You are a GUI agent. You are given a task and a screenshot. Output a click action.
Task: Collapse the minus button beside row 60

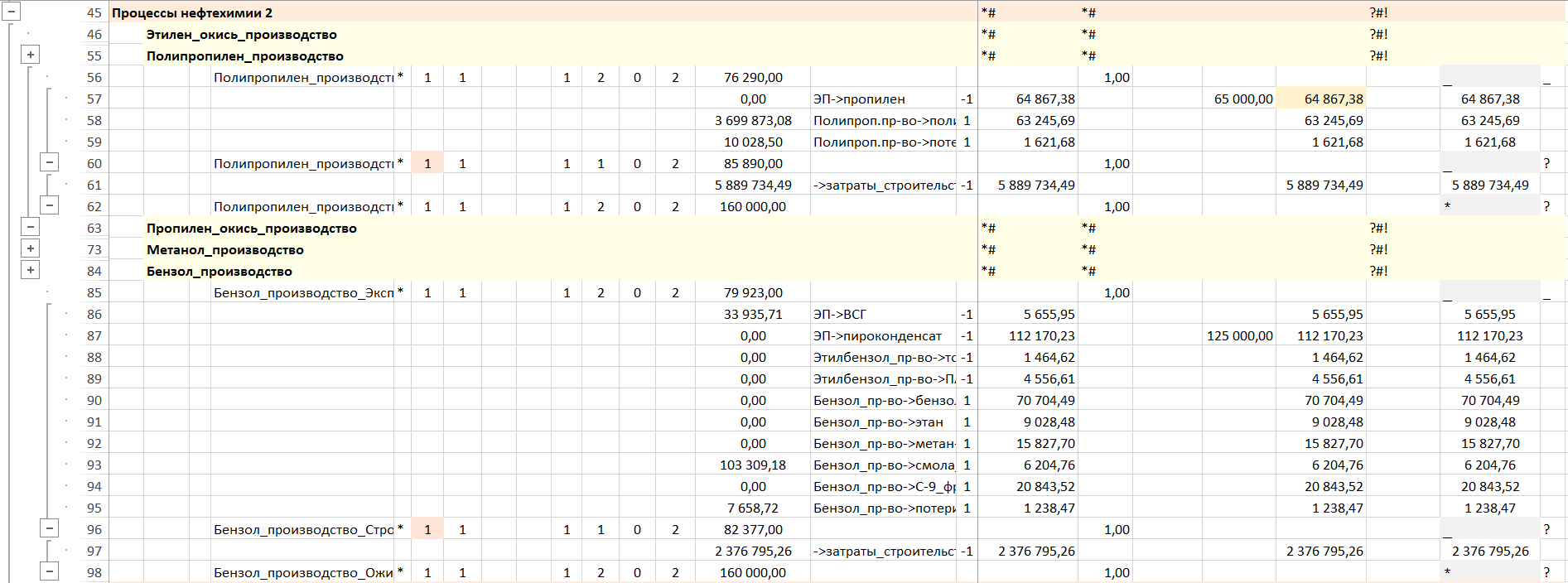point(50,163)
